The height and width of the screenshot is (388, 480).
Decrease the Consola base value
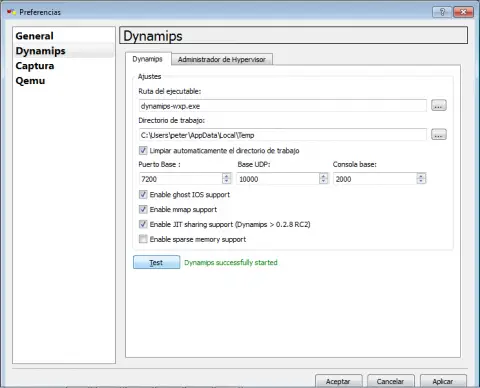coord(421,181)
